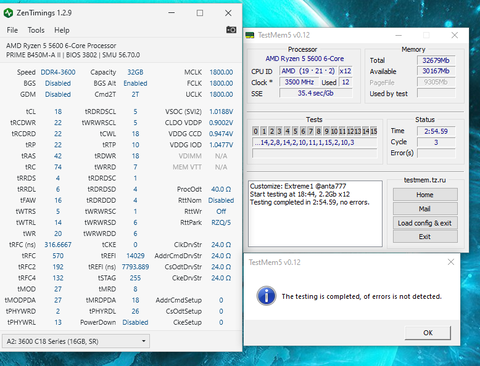Click Load config & exit button
Screen dimensions: 480x366
pos(425,223)
